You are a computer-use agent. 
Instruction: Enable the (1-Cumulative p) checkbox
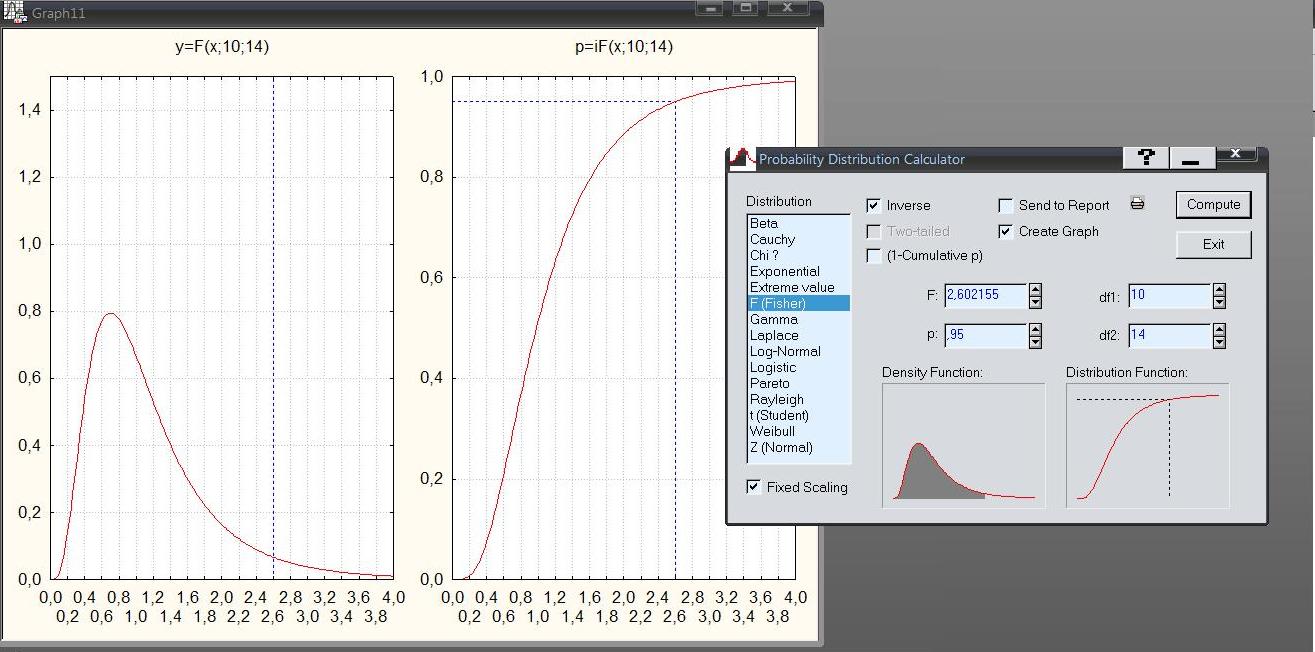pos(874,256)
